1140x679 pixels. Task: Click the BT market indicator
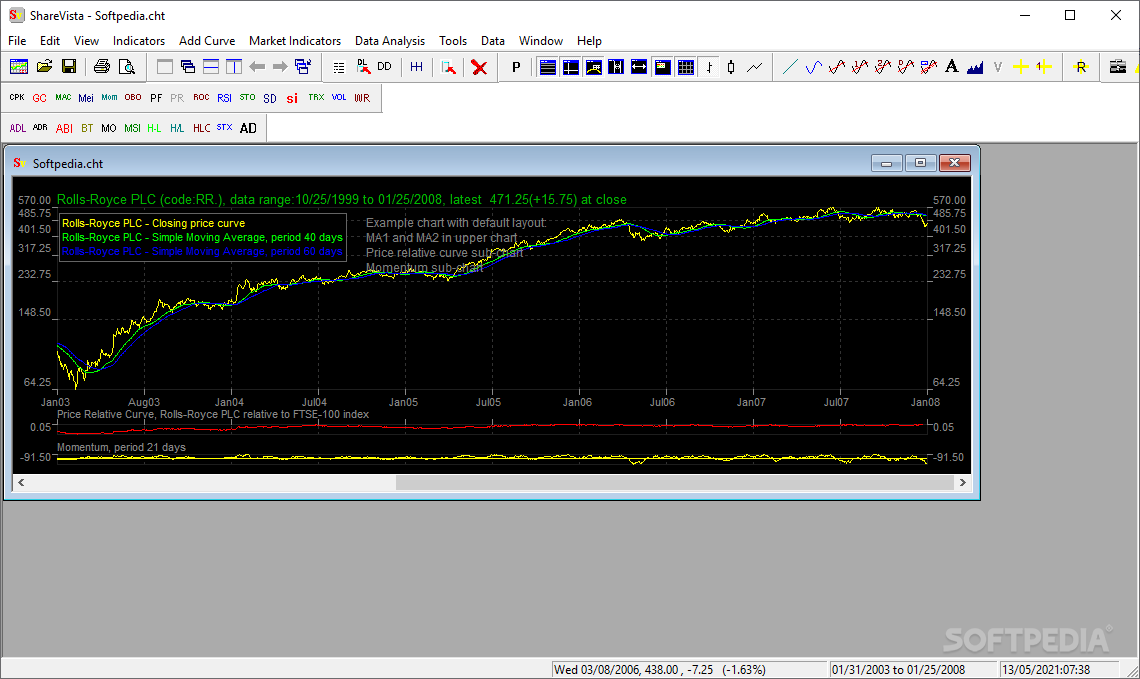87,129
